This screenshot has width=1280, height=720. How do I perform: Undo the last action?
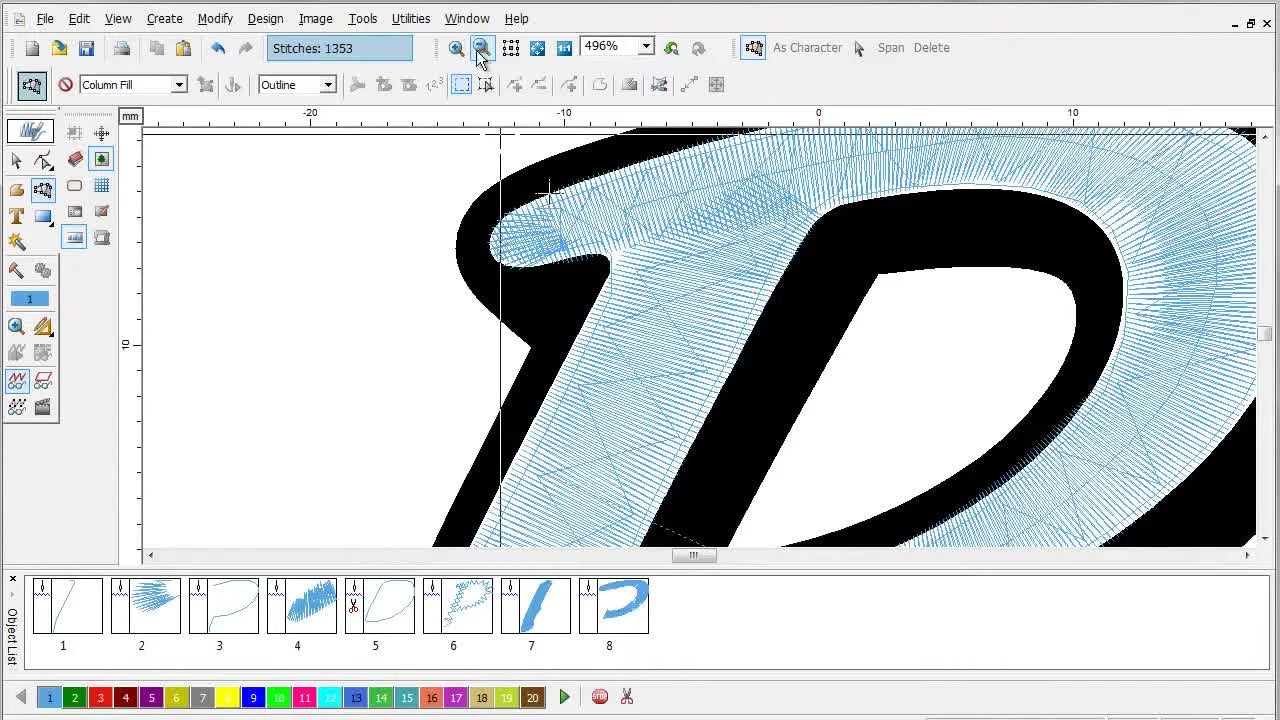tap(218, 47)
